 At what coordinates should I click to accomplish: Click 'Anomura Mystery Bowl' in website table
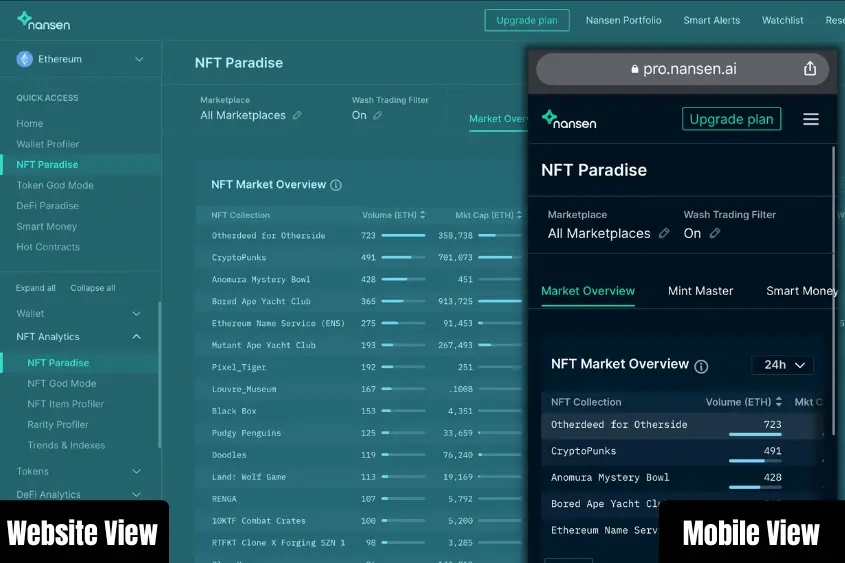pyautogui.click(x=261, y=280)
